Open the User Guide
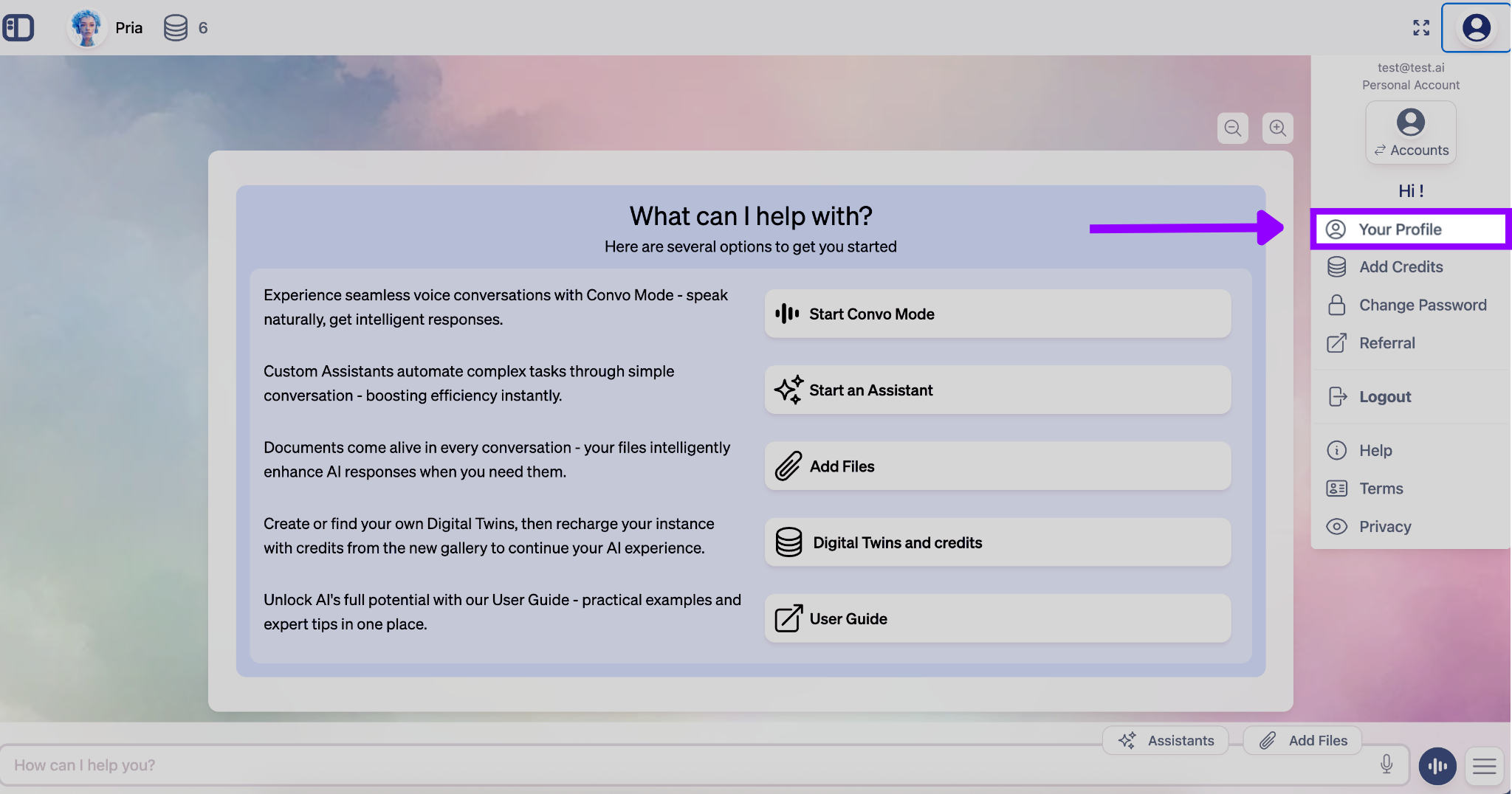Viewport: 1512px width, 794px height. [x=996, y=618]
